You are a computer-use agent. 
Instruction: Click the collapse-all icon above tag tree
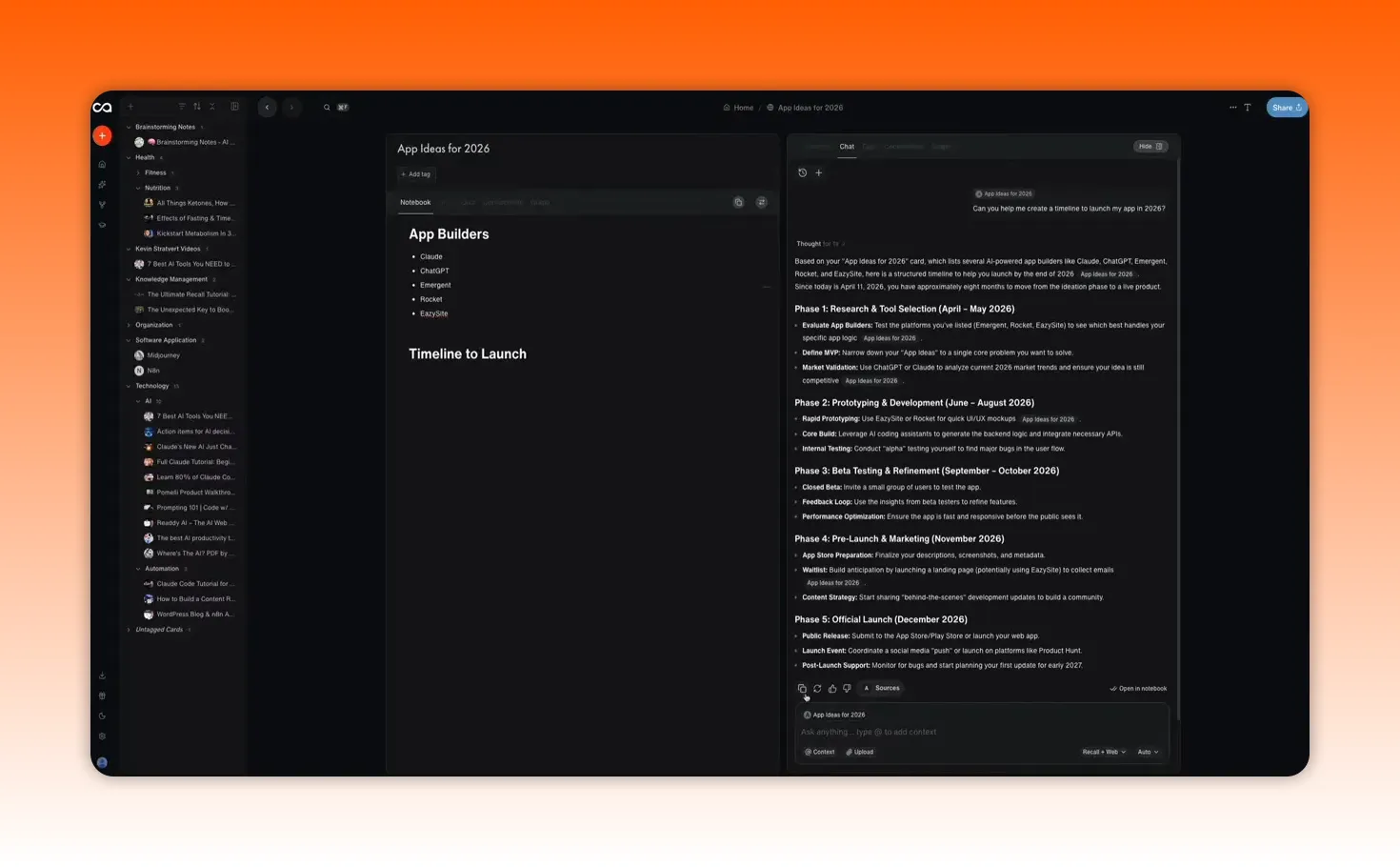pos(212,107)
